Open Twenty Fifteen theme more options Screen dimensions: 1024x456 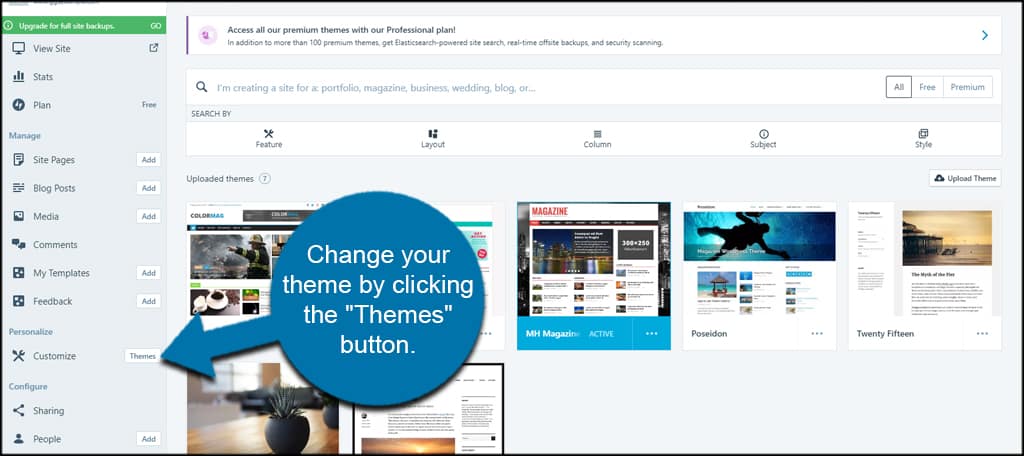pos(982,333)
